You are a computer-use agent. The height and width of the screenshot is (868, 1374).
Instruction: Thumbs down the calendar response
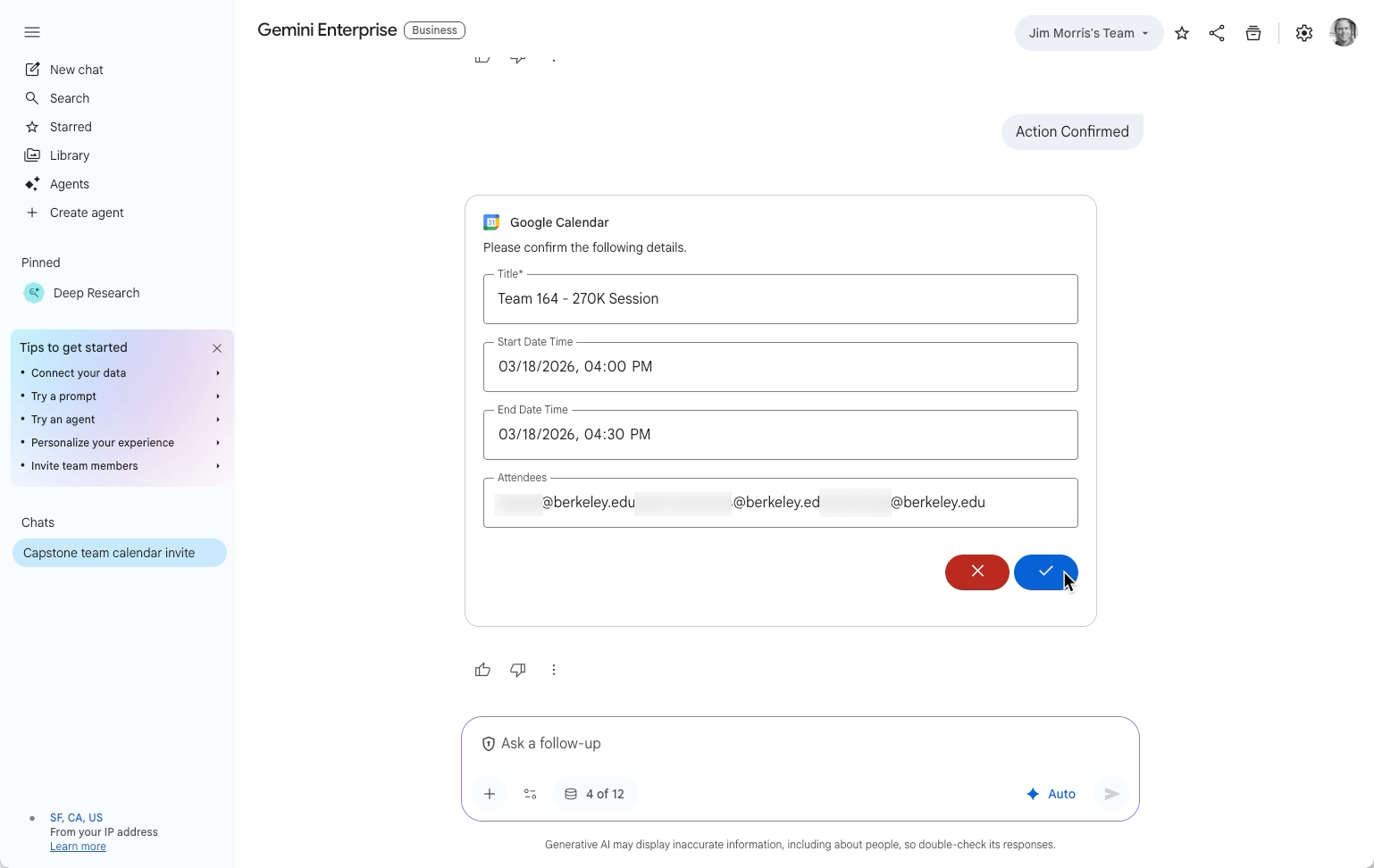click(x=518, y=670)
